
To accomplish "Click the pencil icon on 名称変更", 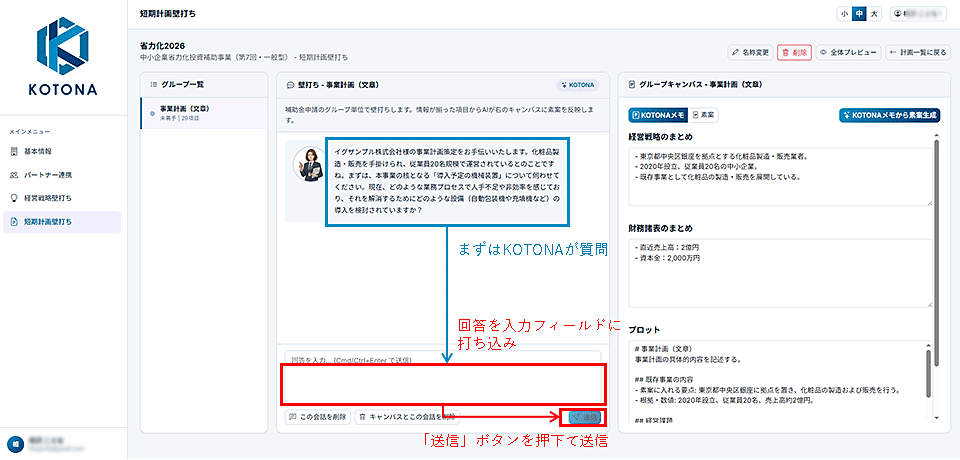I will [x=735, y=53].
